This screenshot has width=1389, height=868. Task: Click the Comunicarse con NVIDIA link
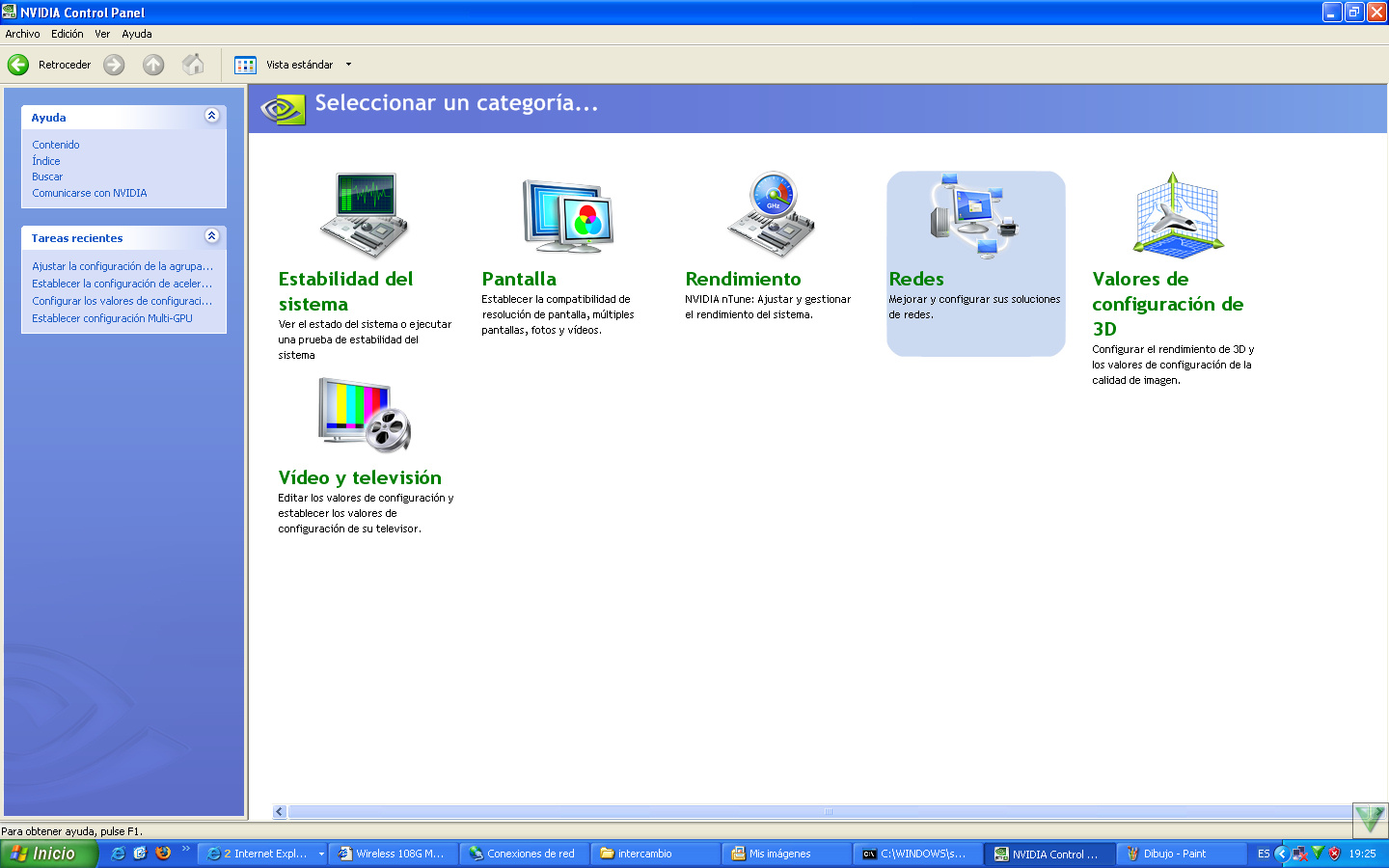coord(90,193)
